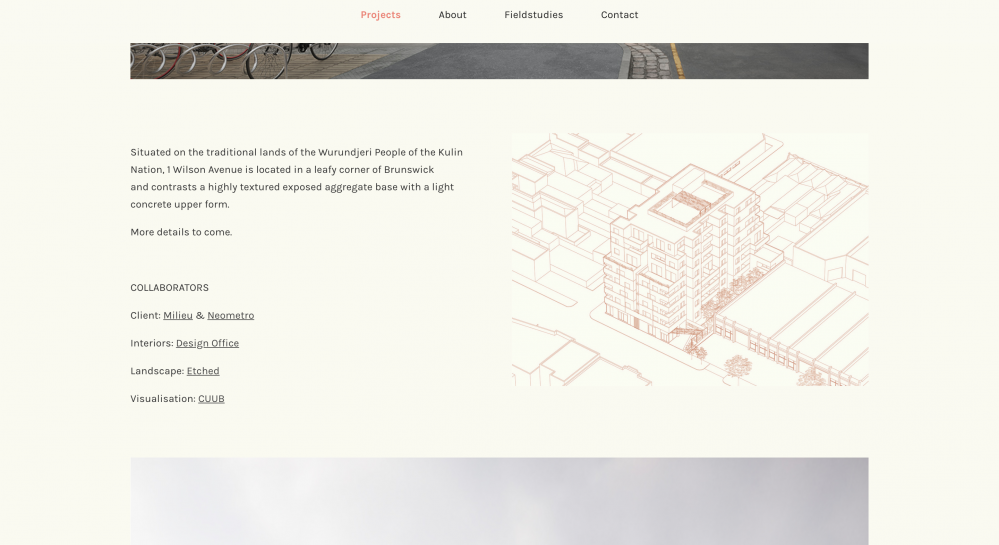Follow the Milieu client link
Viewport: 999px width, 545px height.
coord(178,316)
